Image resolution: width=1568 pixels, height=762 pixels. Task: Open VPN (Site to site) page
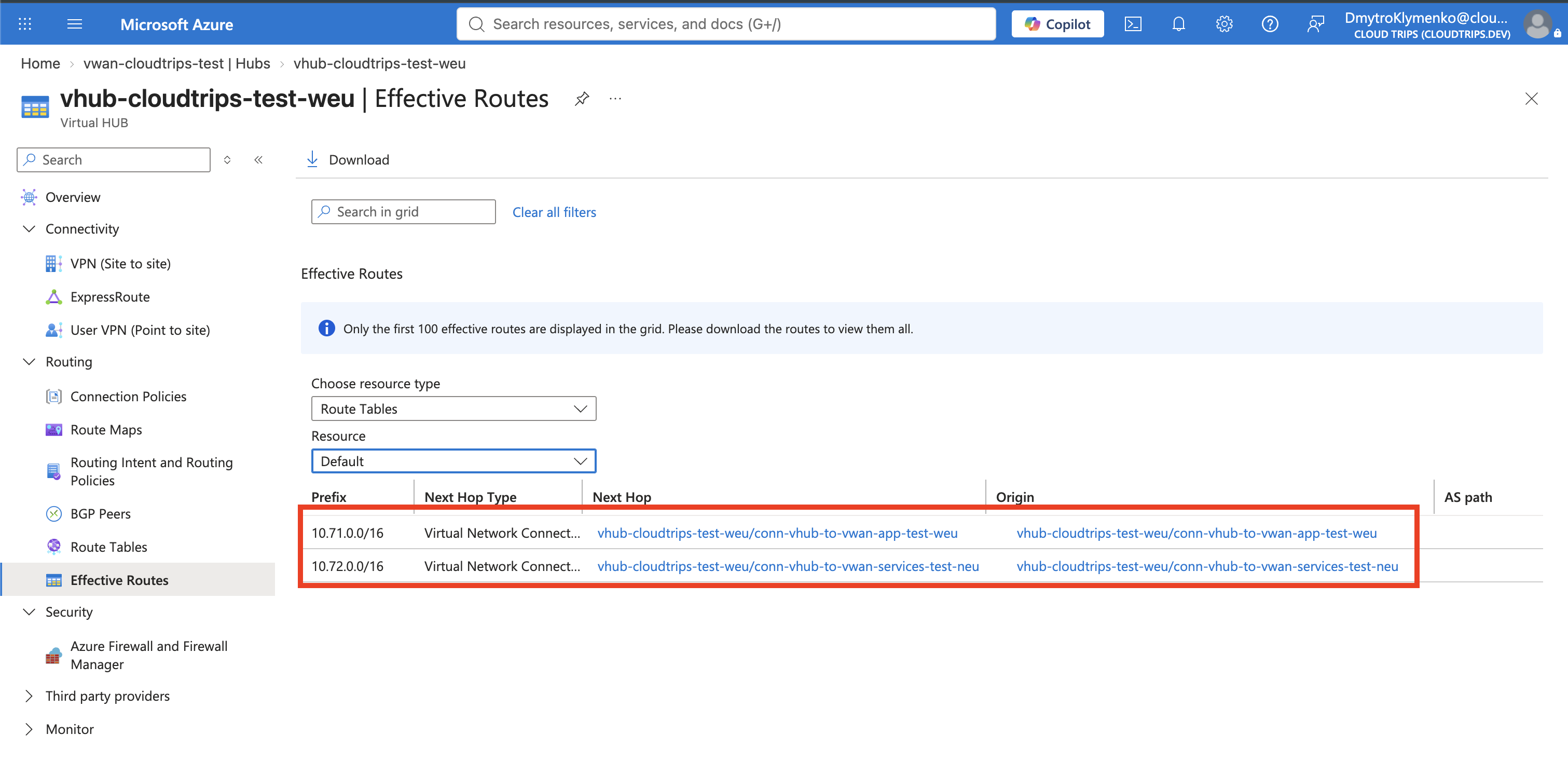(120, 263)
